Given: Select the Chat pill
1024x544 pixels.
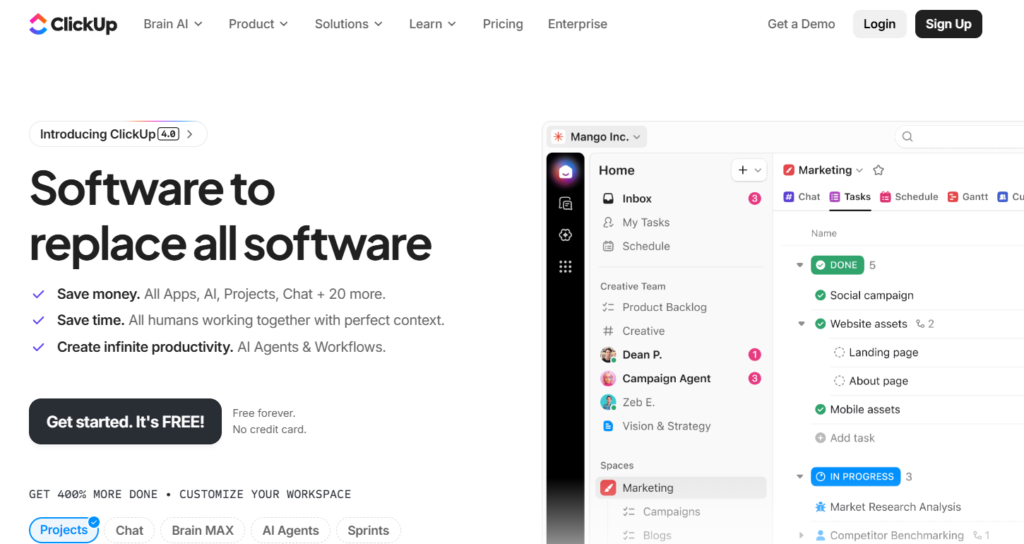Looking at the screenshot, I should point(129,530).
